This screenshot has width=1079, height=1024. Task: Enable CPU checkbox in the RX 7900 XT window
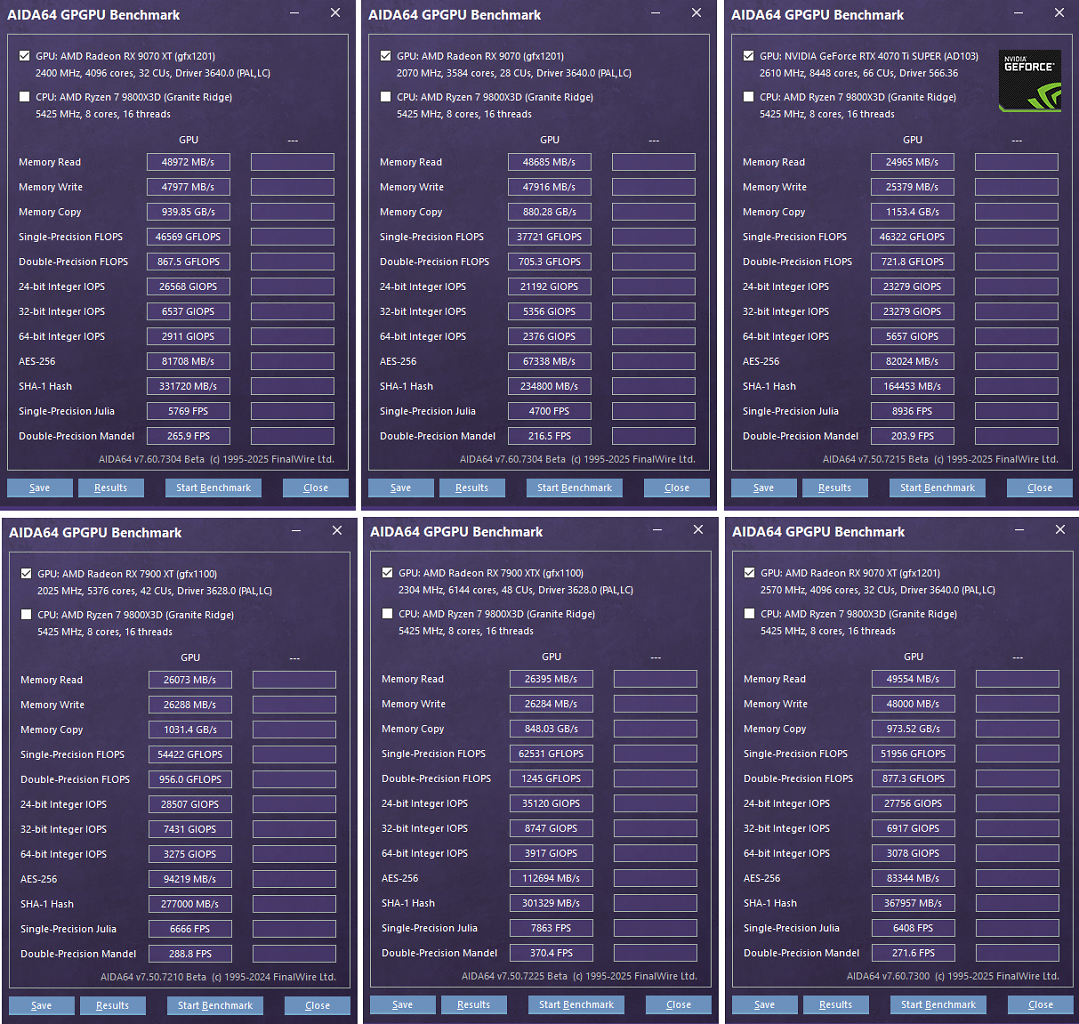[x=26, y=615]
